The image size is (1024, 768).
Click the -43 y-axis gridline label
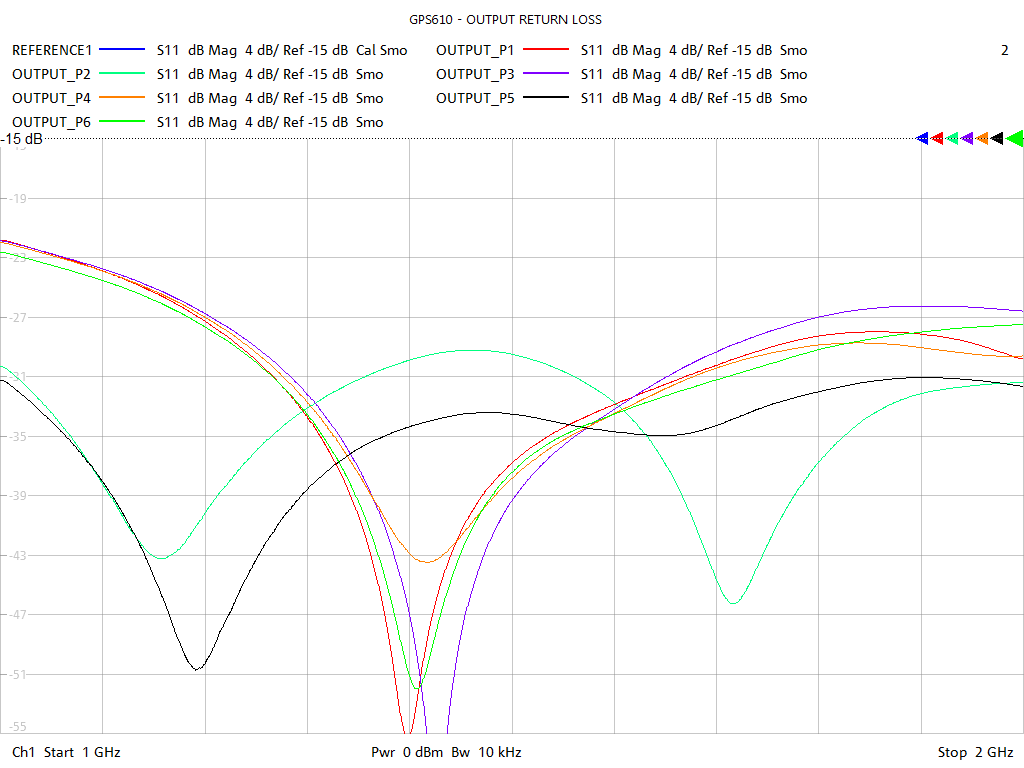click(x=18, y=555)
